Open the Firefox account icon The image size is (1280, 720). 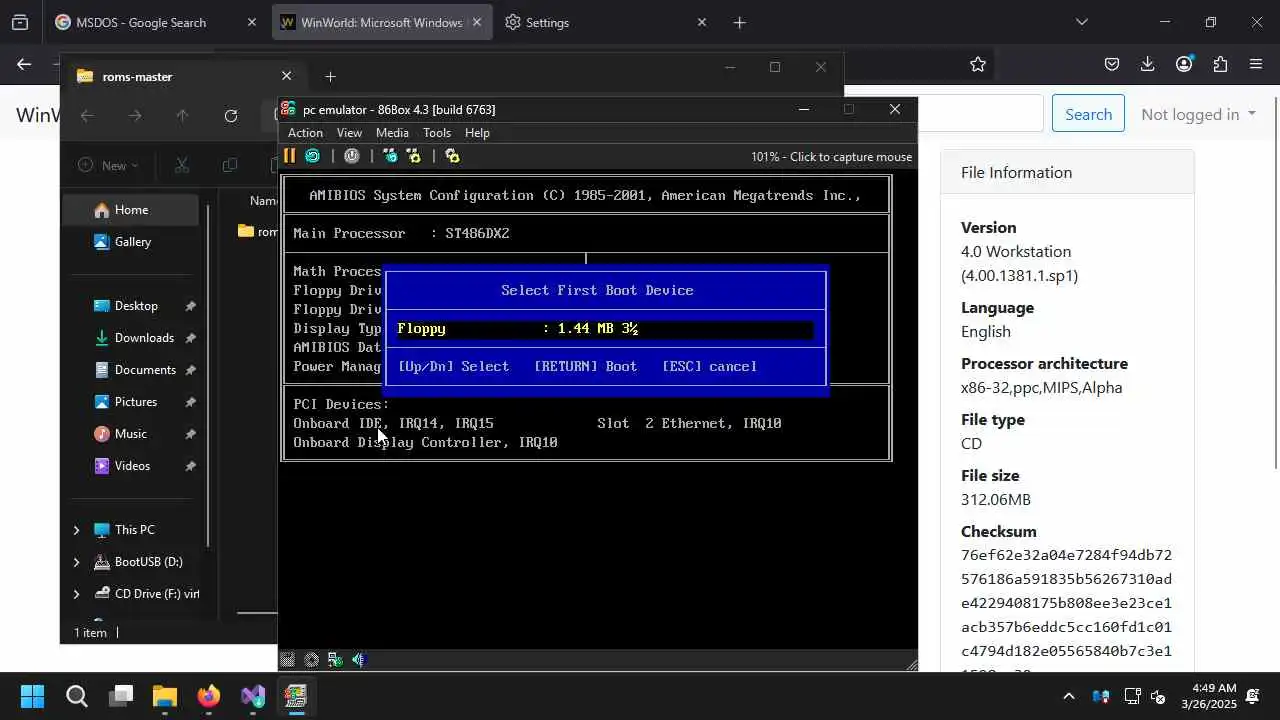point(1184,64)
